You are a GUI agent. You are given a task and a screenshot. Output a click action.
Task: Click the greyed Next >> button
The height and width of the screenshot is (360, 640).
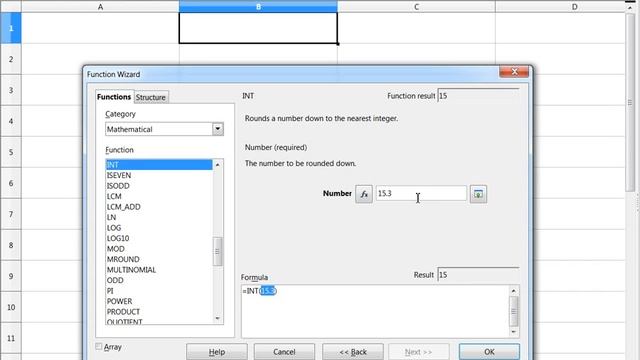tap(418, 351)
